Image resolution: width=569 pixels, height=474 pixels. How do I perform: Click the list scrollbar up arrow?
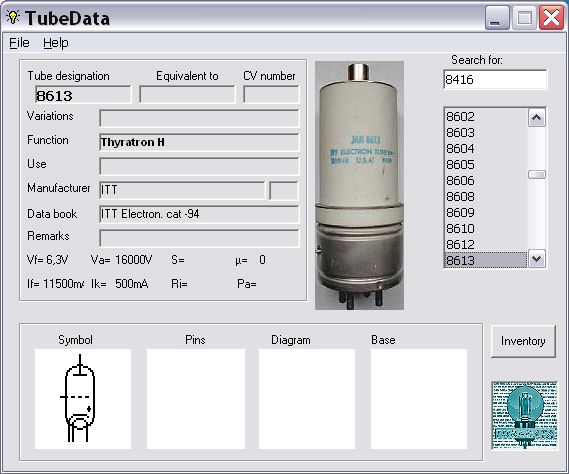pyautogui.click(x=537, y=118)
